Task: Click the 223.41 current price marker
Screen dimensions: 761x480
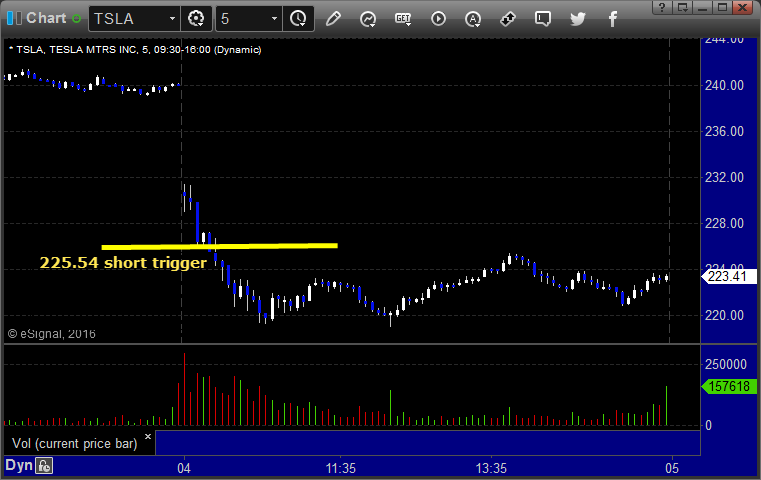Action: pos(729,277)
